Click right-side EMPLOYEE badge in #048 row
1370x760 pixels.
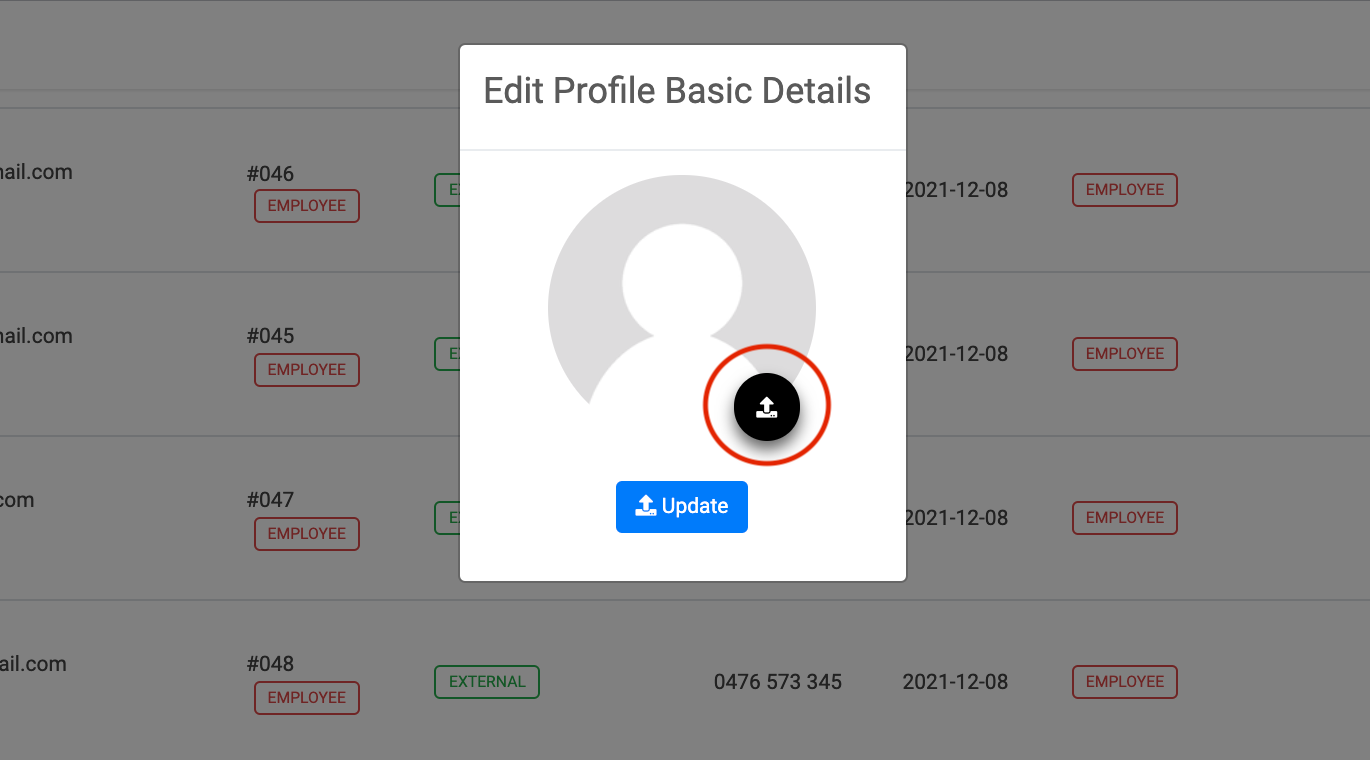pyautogui.click(x=1125, y=682)
